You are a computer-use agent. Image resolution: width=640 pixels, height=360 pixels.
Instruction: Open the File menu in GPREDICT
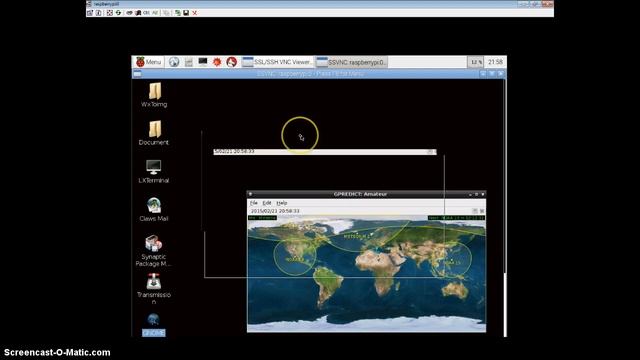coord(254,203)
